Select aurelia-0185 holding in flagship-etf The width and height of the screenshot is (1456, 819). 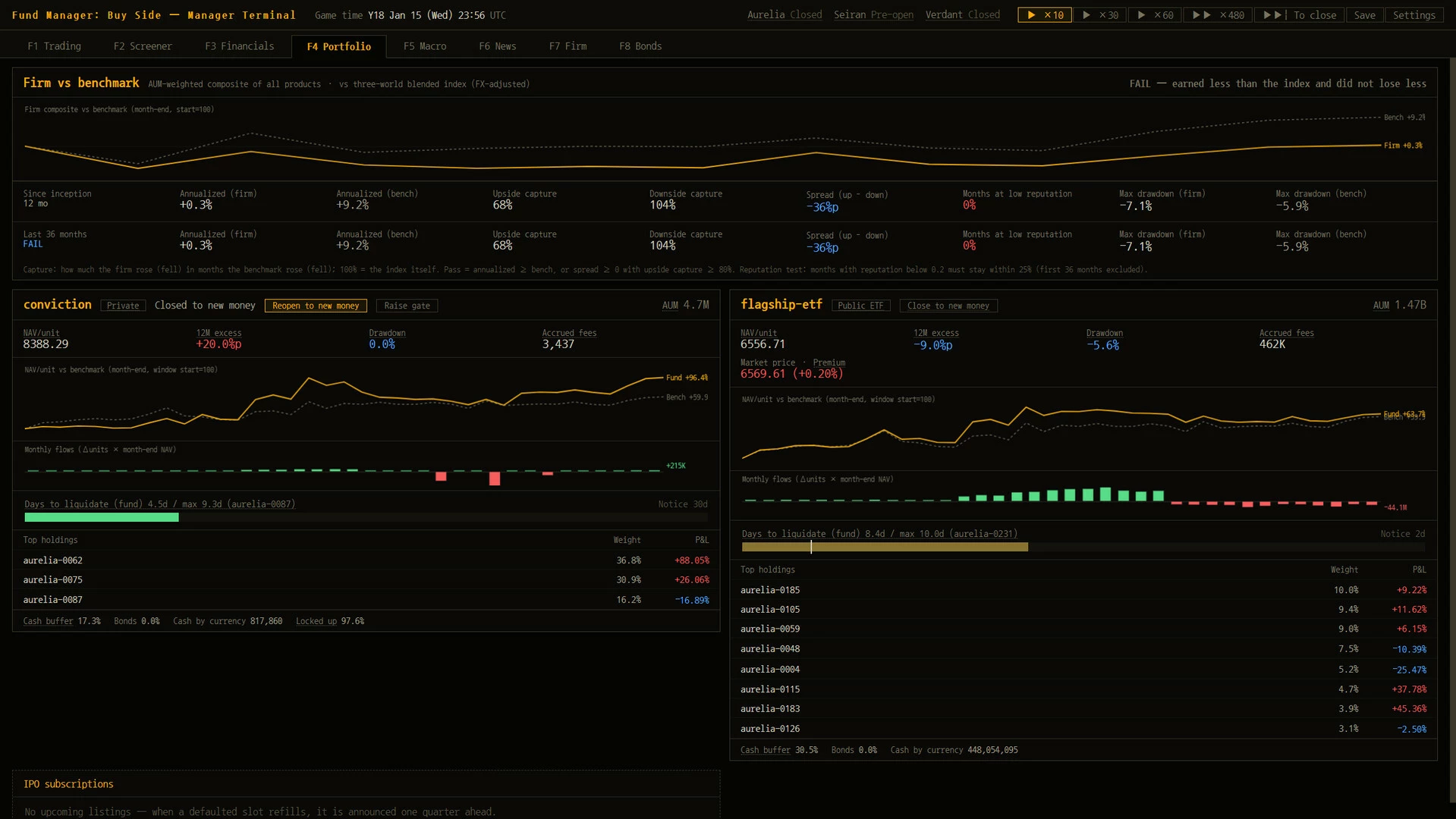click(1083, 590)
